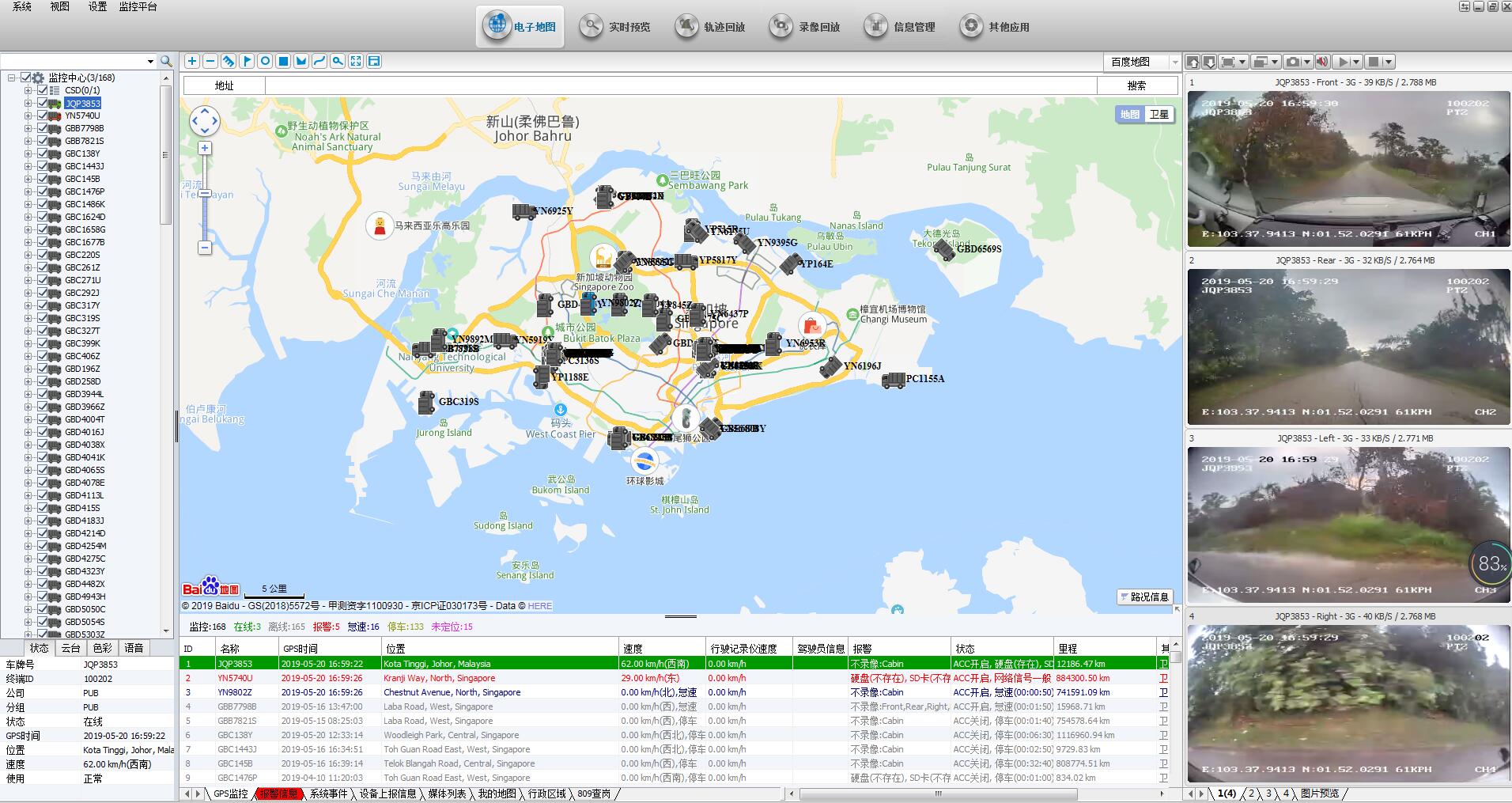Click the map zoom slider handle

[x=205, y=193]
